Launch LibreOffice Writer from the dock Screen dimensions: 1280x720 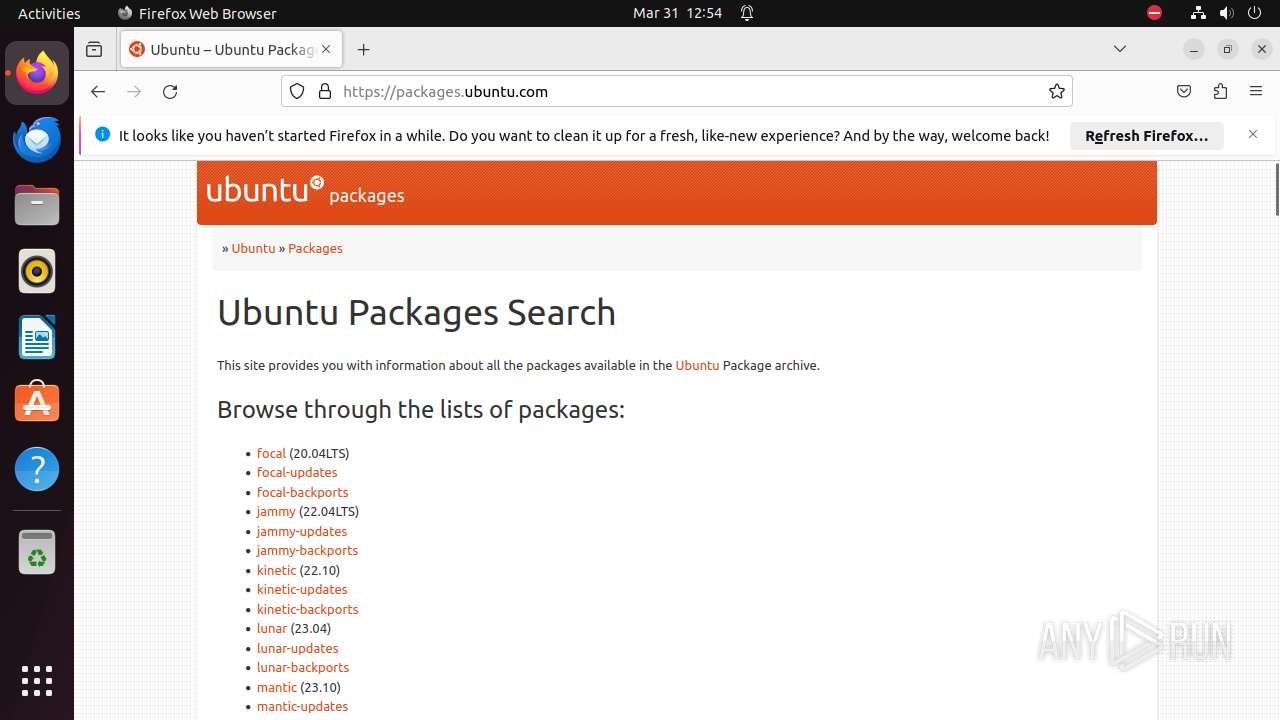pyautogui.click(x=37, y=337)
